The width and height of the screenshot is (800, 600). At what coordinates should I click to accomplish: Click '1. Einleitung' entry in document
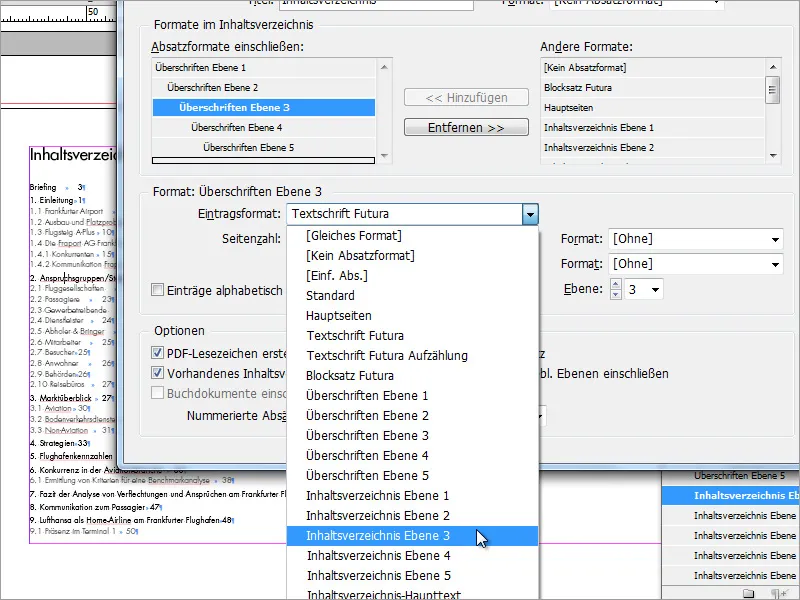coord(52,201)
